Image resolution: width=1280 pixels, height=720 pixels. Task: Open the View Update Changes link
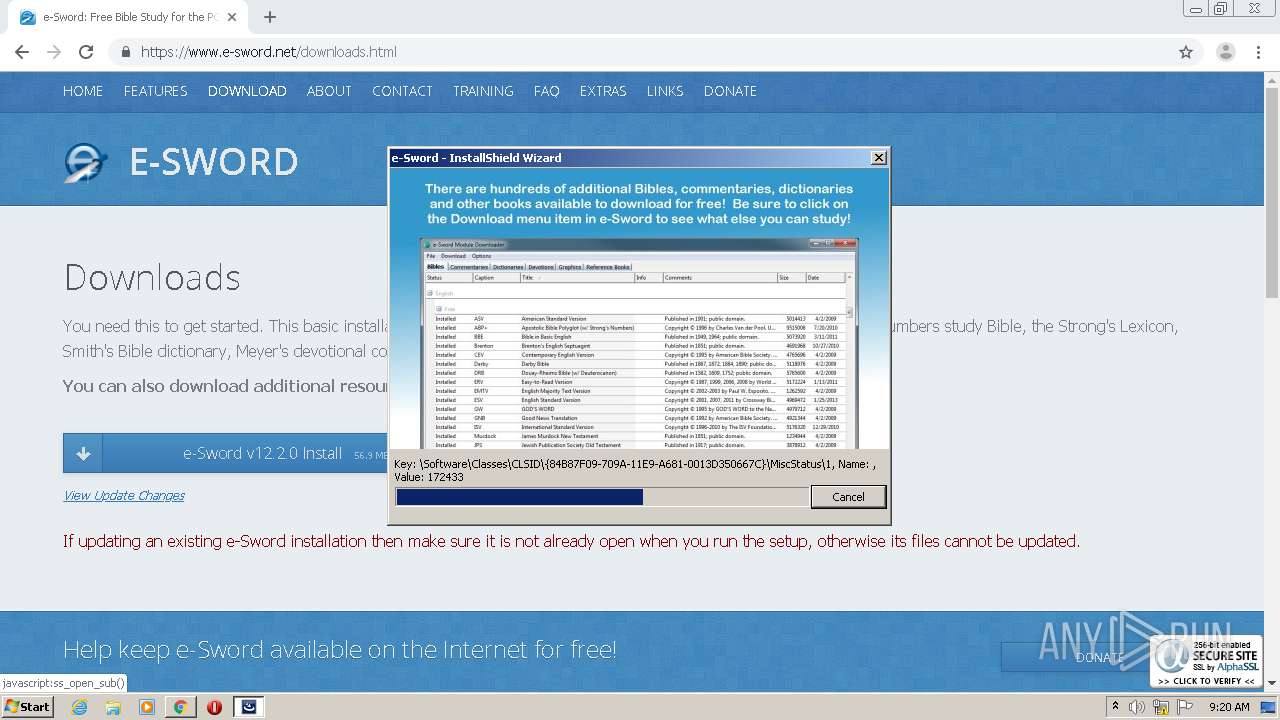pyautogui.click(x=124, y=495)
